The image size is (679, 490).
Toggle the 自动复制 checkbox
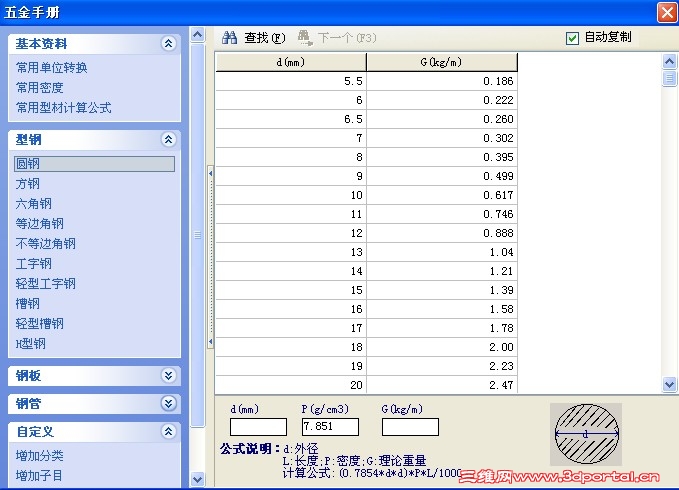pos(572,39)
